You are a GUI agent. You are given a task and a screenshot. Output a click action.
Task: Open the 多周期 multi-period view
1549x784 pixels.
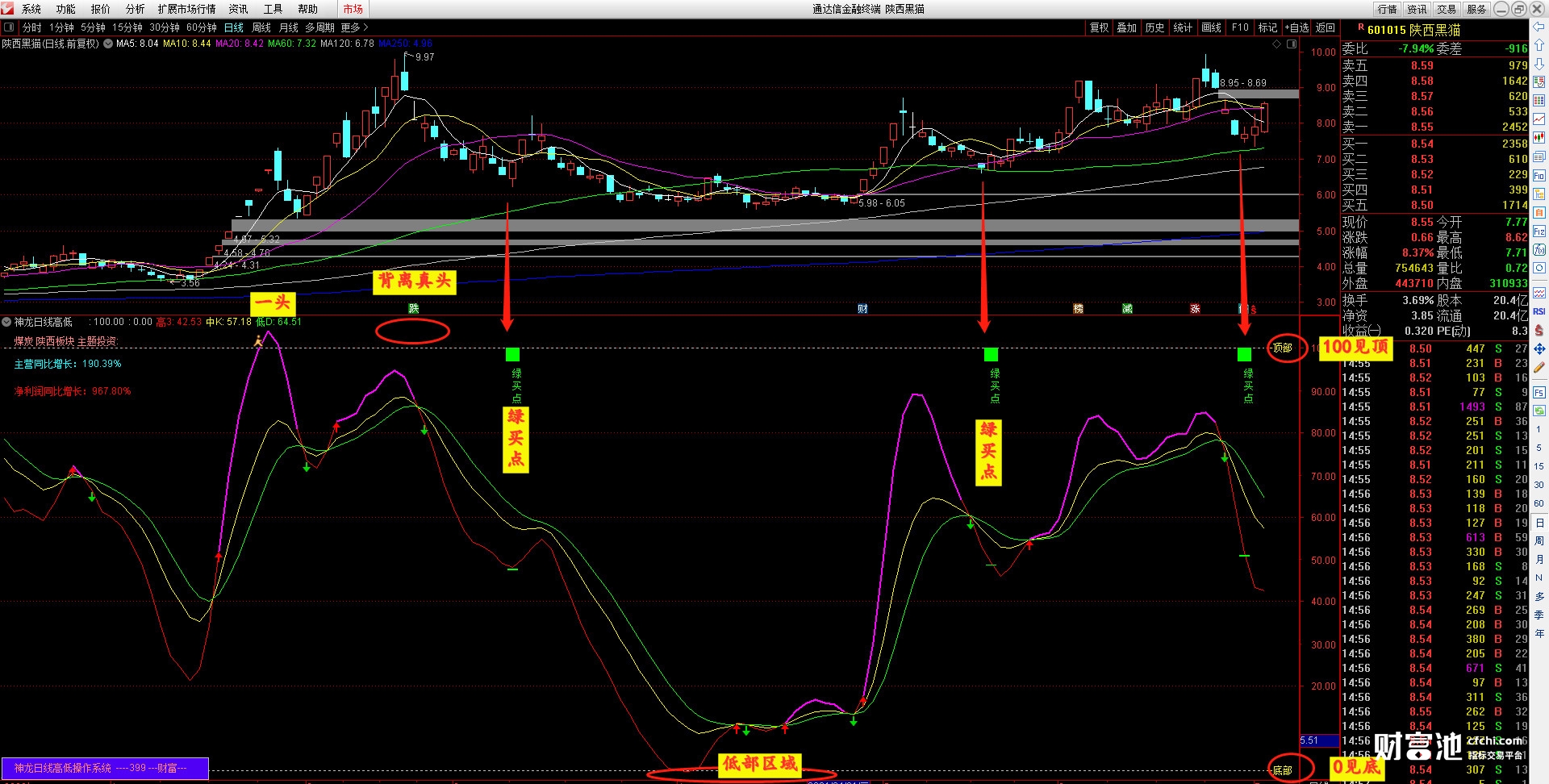(x=320, y=27)
